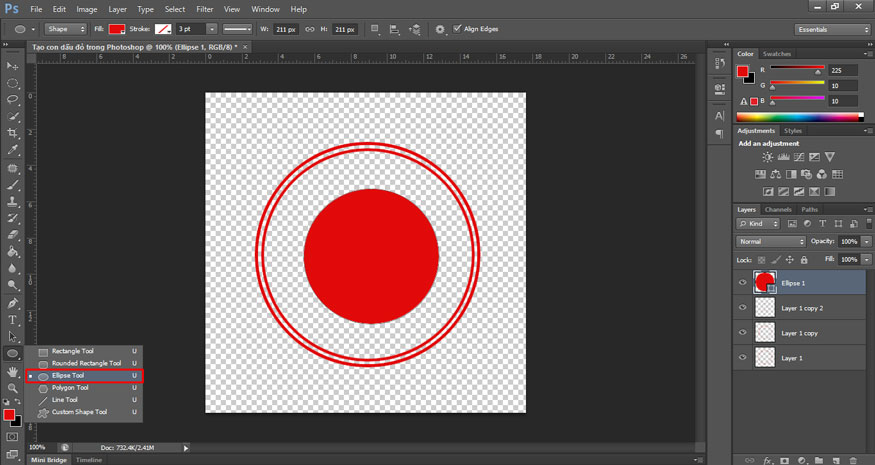Viewport: 875px width, 465px height.
Task: Uncheck the Align Edges checkbox
Action: coord(458,28)
